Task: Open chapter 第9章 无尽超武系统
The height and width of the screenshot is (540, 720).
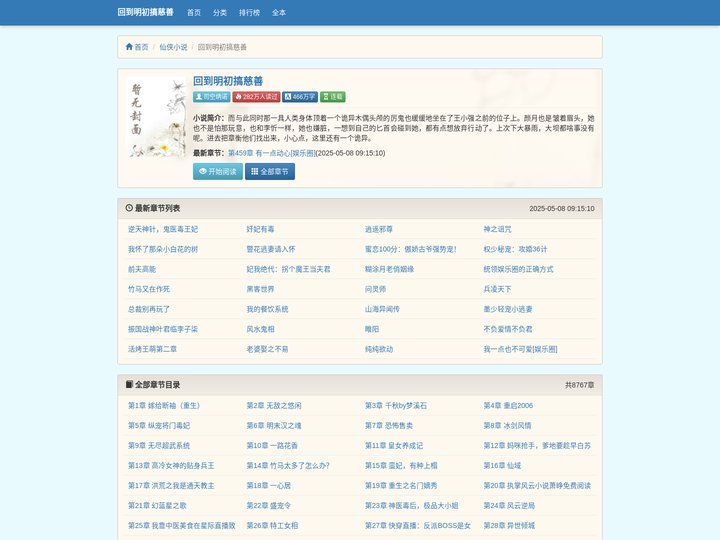Action: (x=159, y=446)
